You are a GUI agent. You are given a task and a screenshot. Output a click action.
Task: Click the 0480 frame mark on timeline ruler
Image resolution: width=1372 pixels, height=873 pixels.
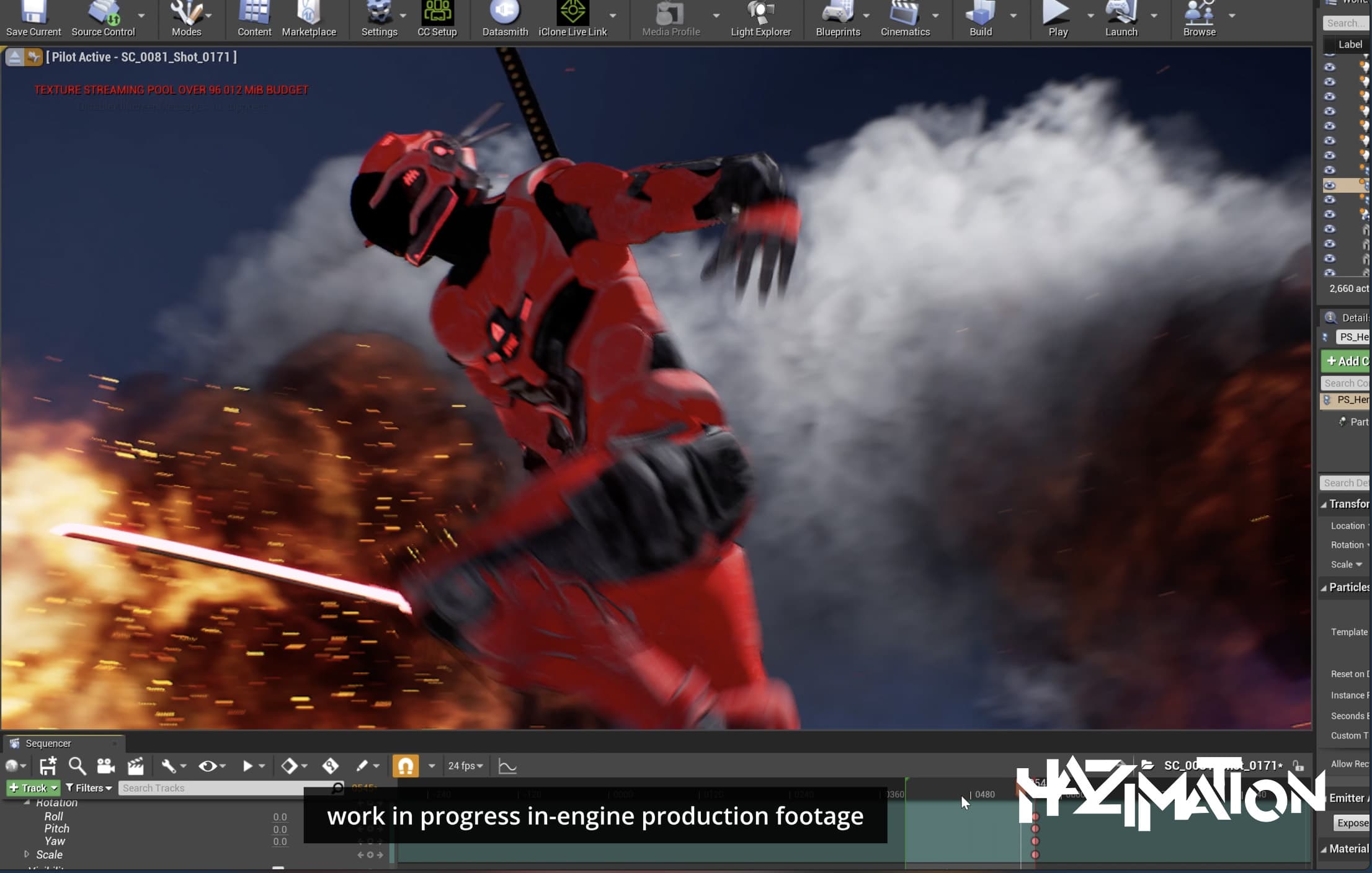(x=984, y=794)
